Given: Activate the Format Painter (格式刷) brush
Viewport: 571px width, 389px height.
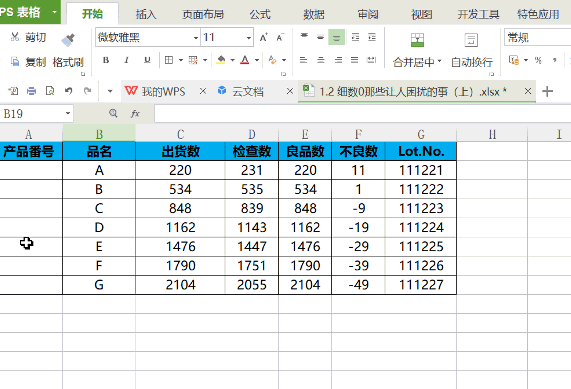Looking at the screenshot, I should click(x=68, y=40).
